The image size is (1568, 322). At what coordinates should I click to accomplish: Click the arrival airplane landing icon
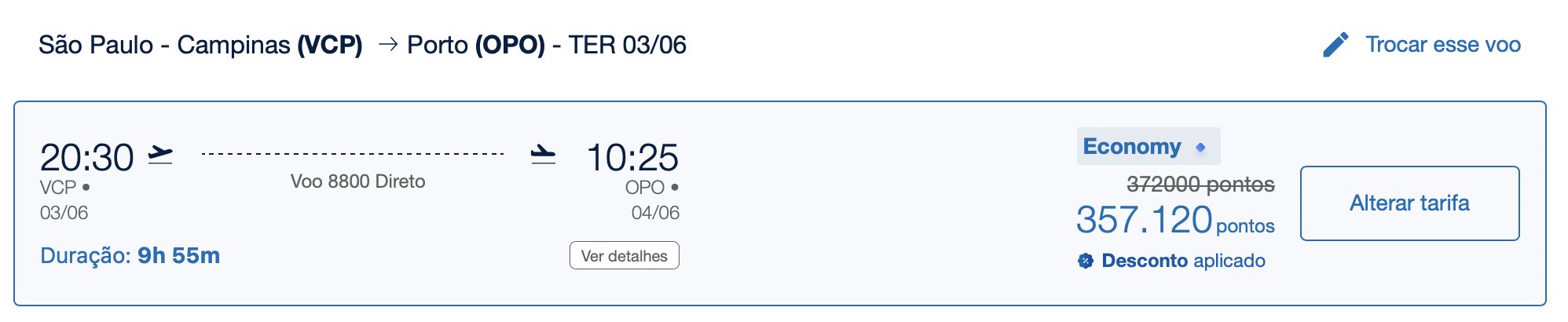click(543, 154)
